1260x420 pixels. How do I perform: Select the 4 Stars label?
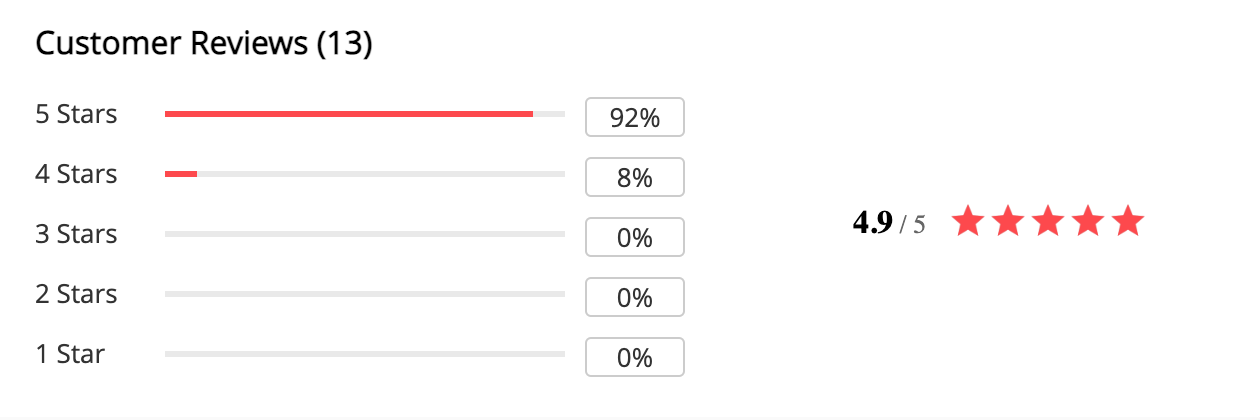click(76, 174)
